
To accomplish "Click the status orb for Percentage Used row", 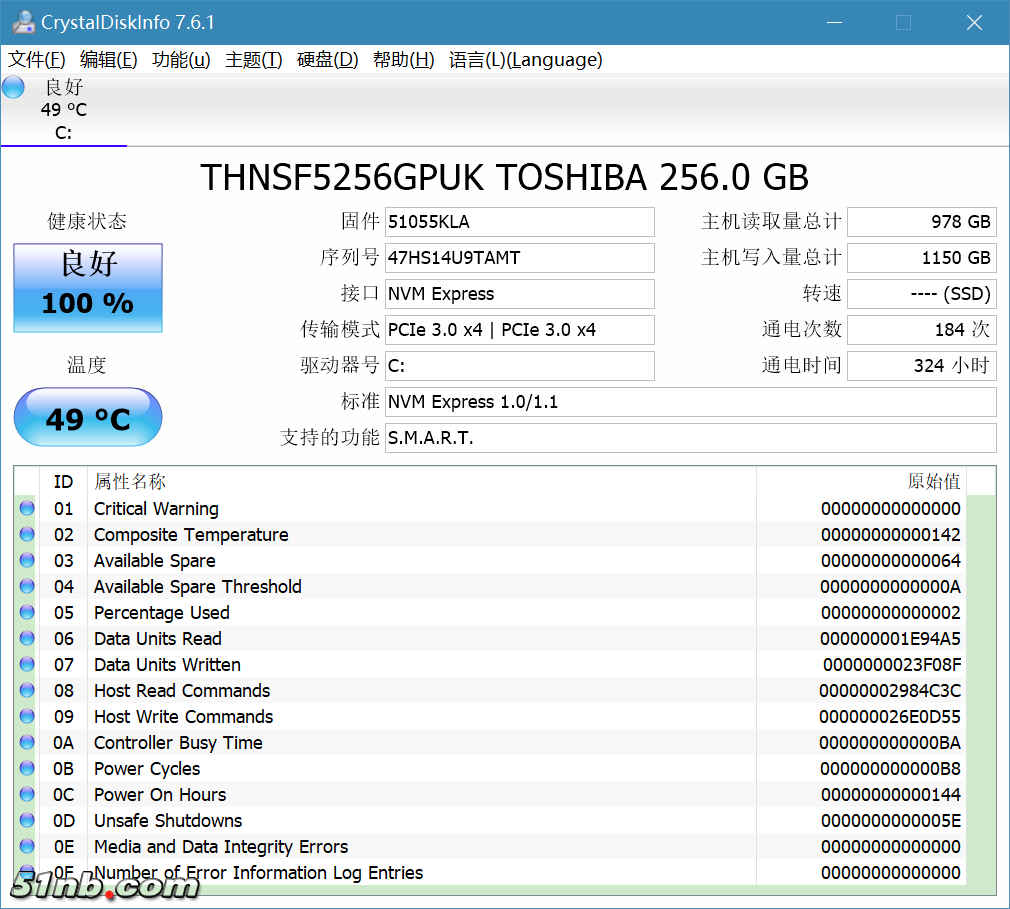I will point(27,613).
